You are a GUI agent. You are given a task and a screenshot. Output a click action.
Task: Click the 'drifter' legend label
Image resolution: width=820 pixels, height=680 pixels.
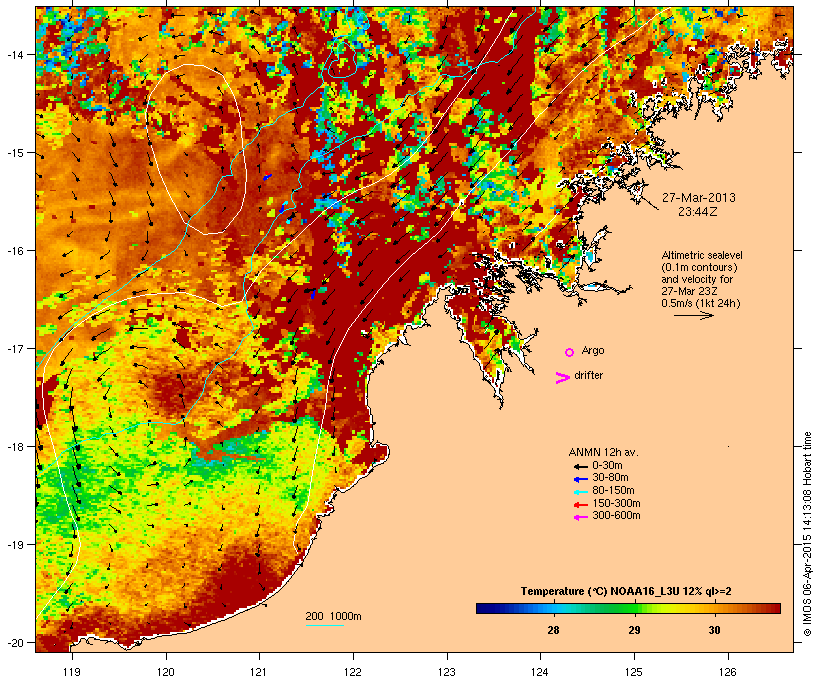[x=588, y=375]
